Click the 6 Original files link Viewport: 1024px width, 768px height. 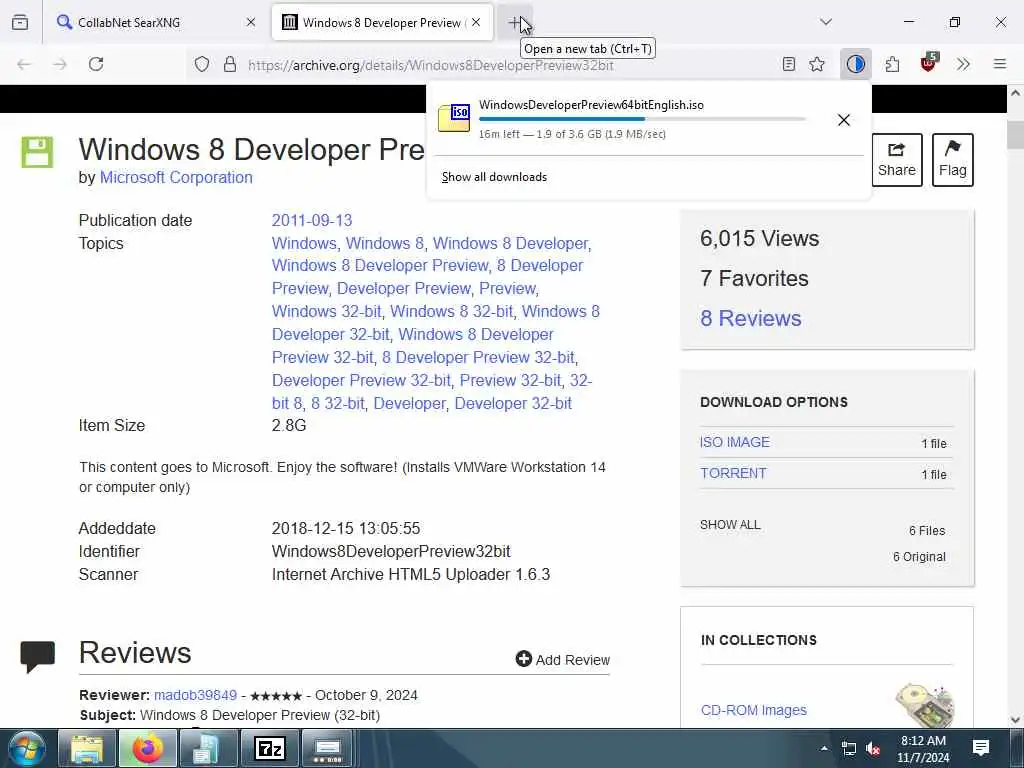(919, 557)
